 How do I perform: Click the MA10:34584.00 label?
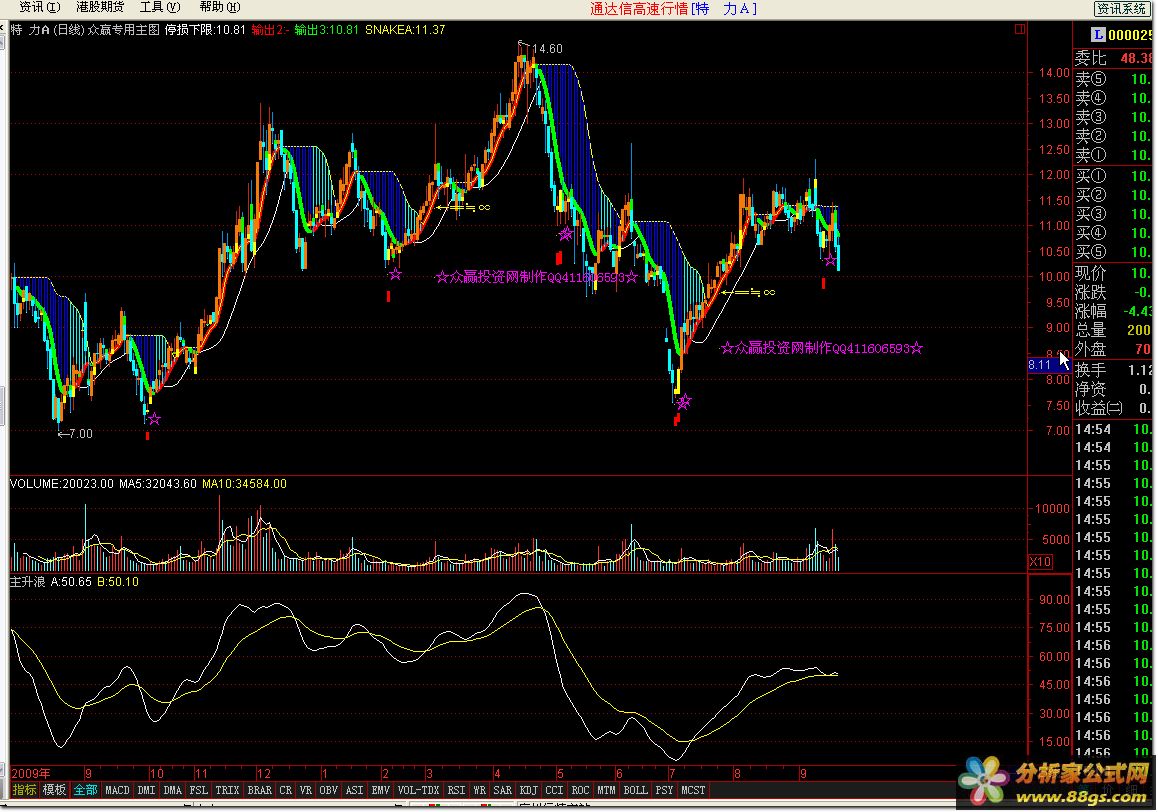(244, 484)
